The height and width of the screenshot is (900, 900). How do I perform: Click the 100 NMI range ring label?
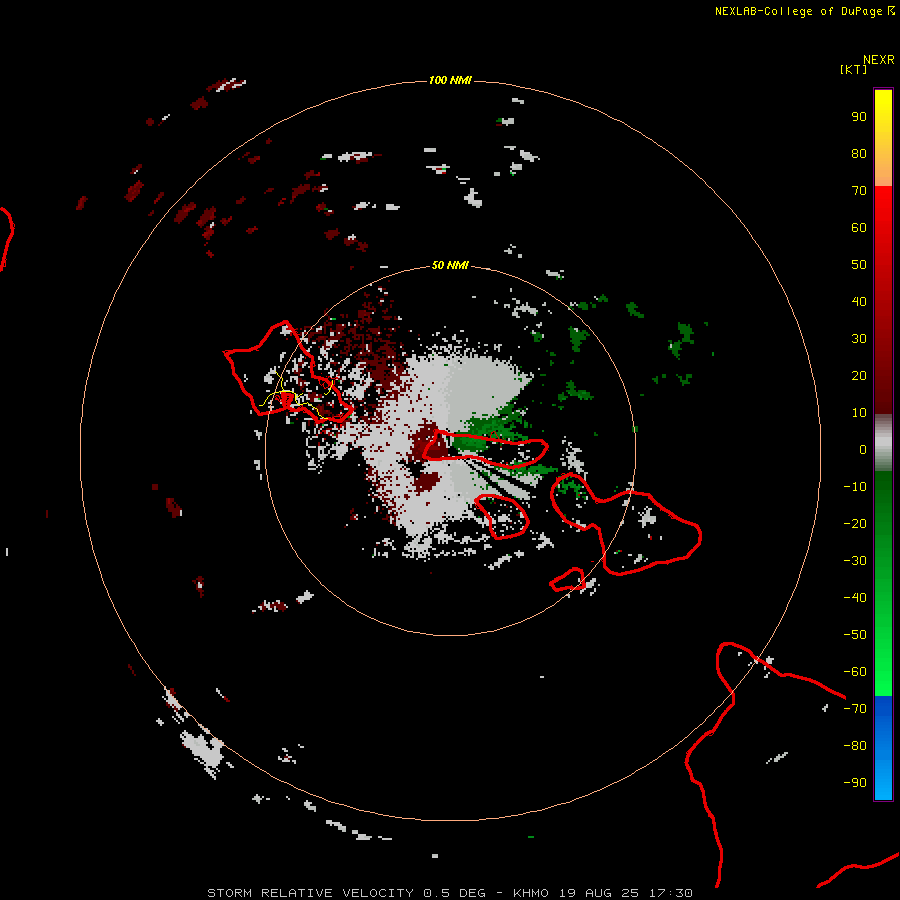pyautogui.click(x=450, y=80)
